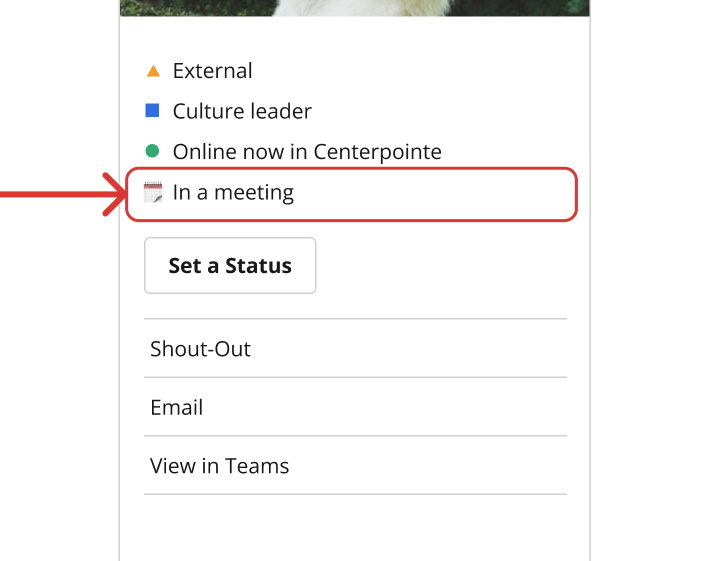This screenshot has height=561, width=720.
Task: Click the orange triangle External icon
Action: [153, 71]
